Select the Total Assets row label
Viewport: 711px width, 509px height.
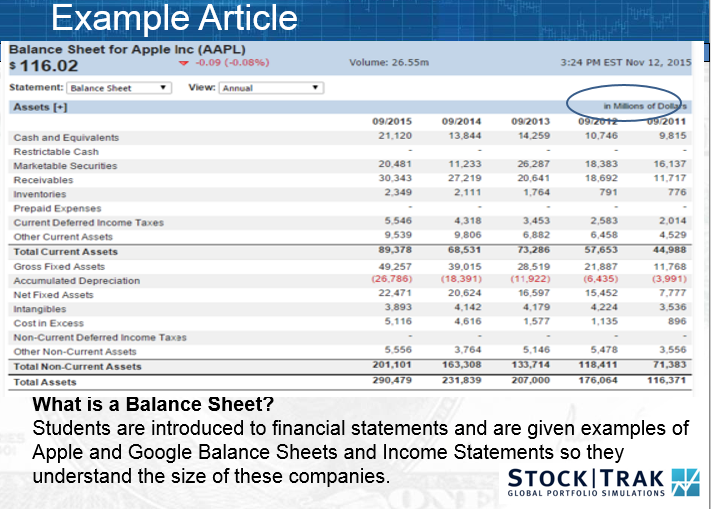(45, 382)
